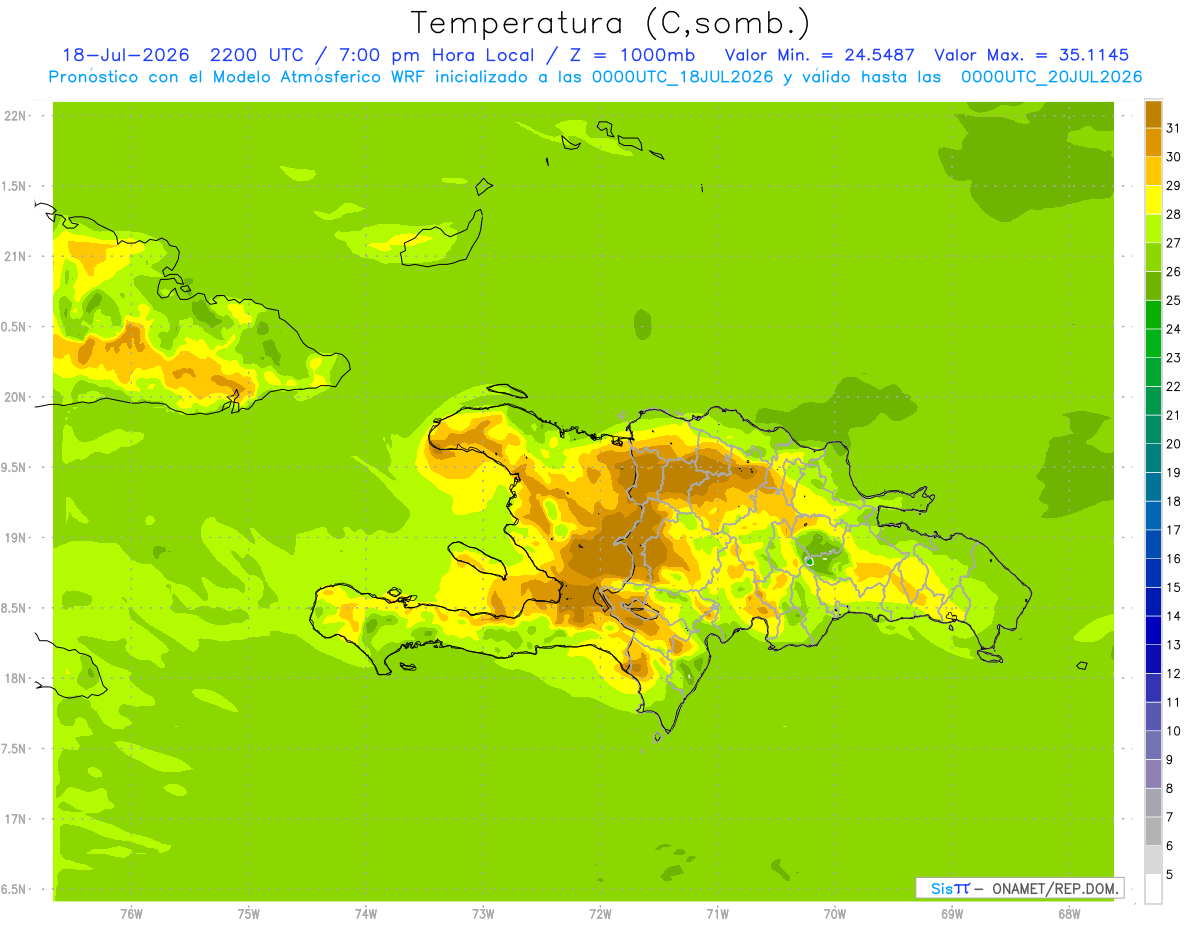Click the "Valor Min. = 24.5487" readout

[819, 55]
